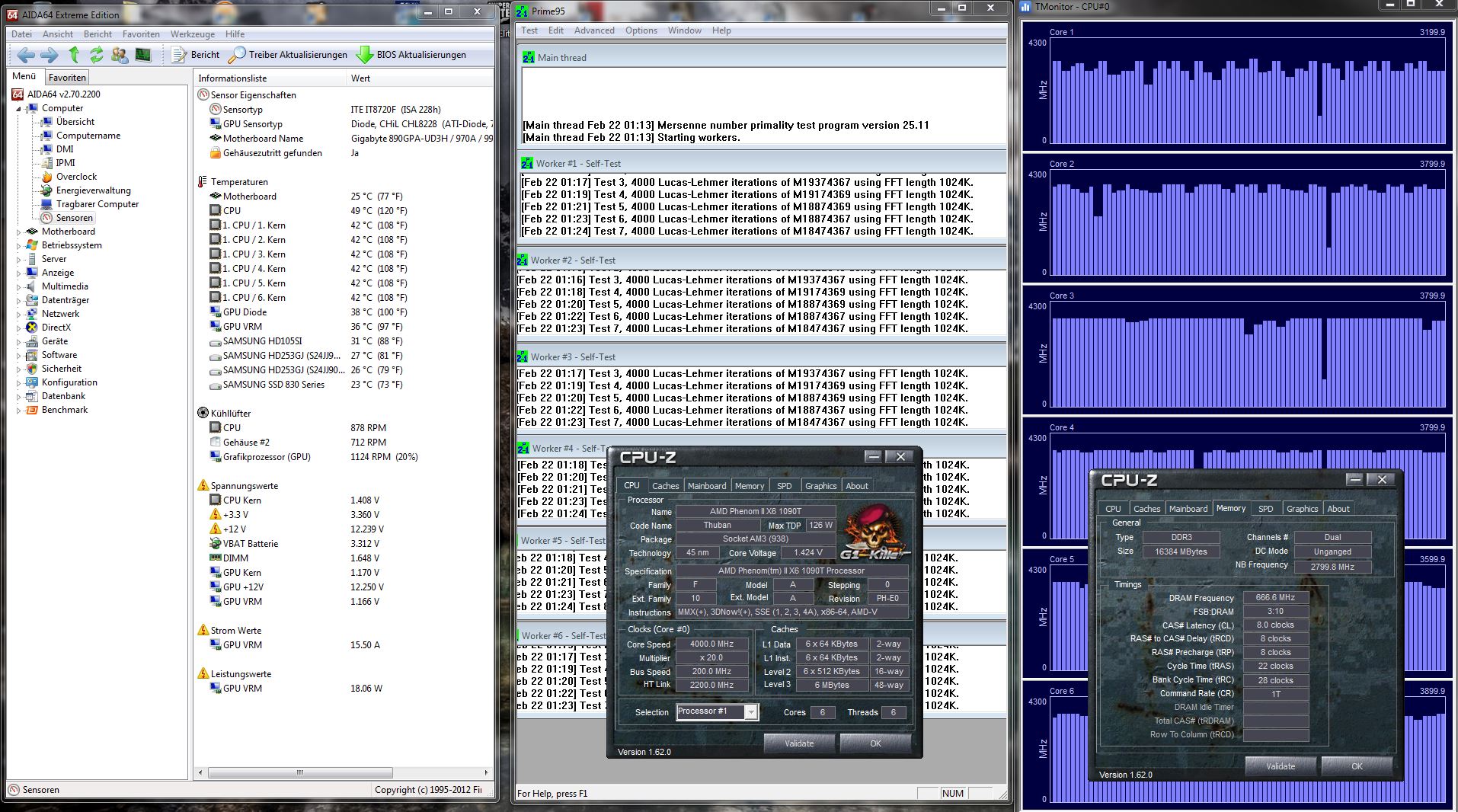Select the DMI tree entry
Screen dimensions: 1458x812
click(65, 149)
